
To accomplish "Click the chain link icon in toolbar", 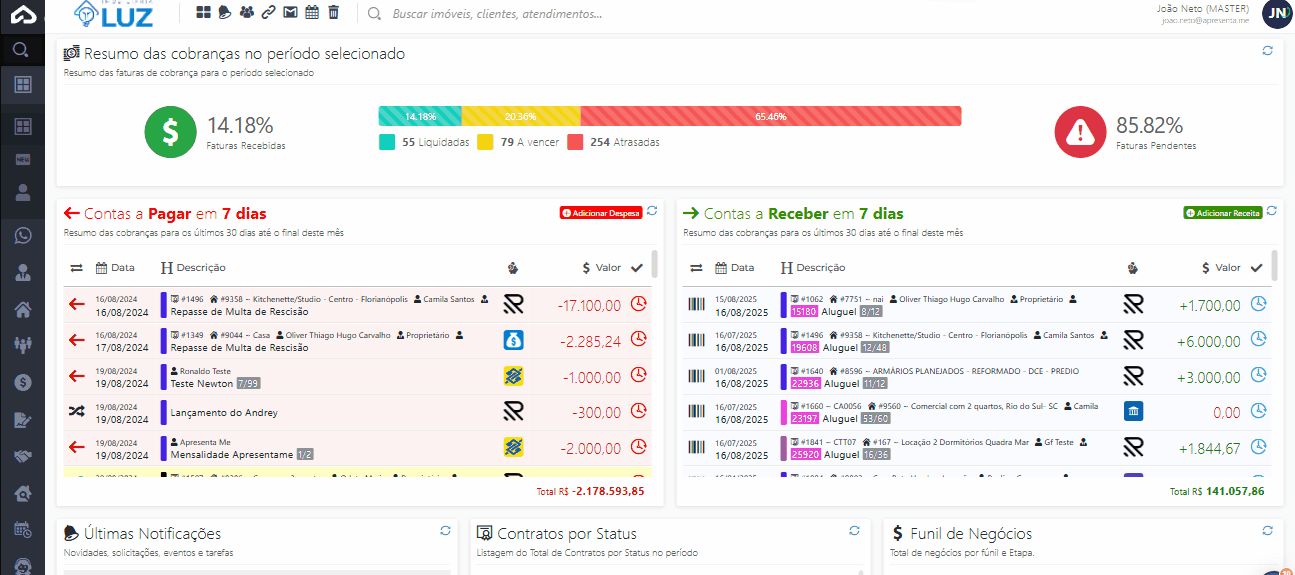I will point(268,13).
